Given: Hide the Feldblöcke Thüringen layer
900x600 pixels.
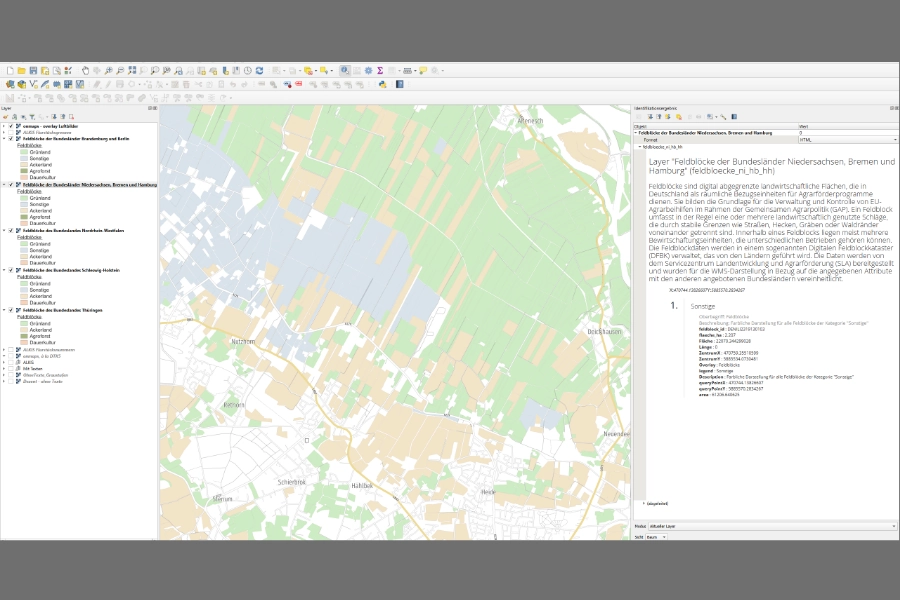Looking at the screenshot, I should [10, 311].
